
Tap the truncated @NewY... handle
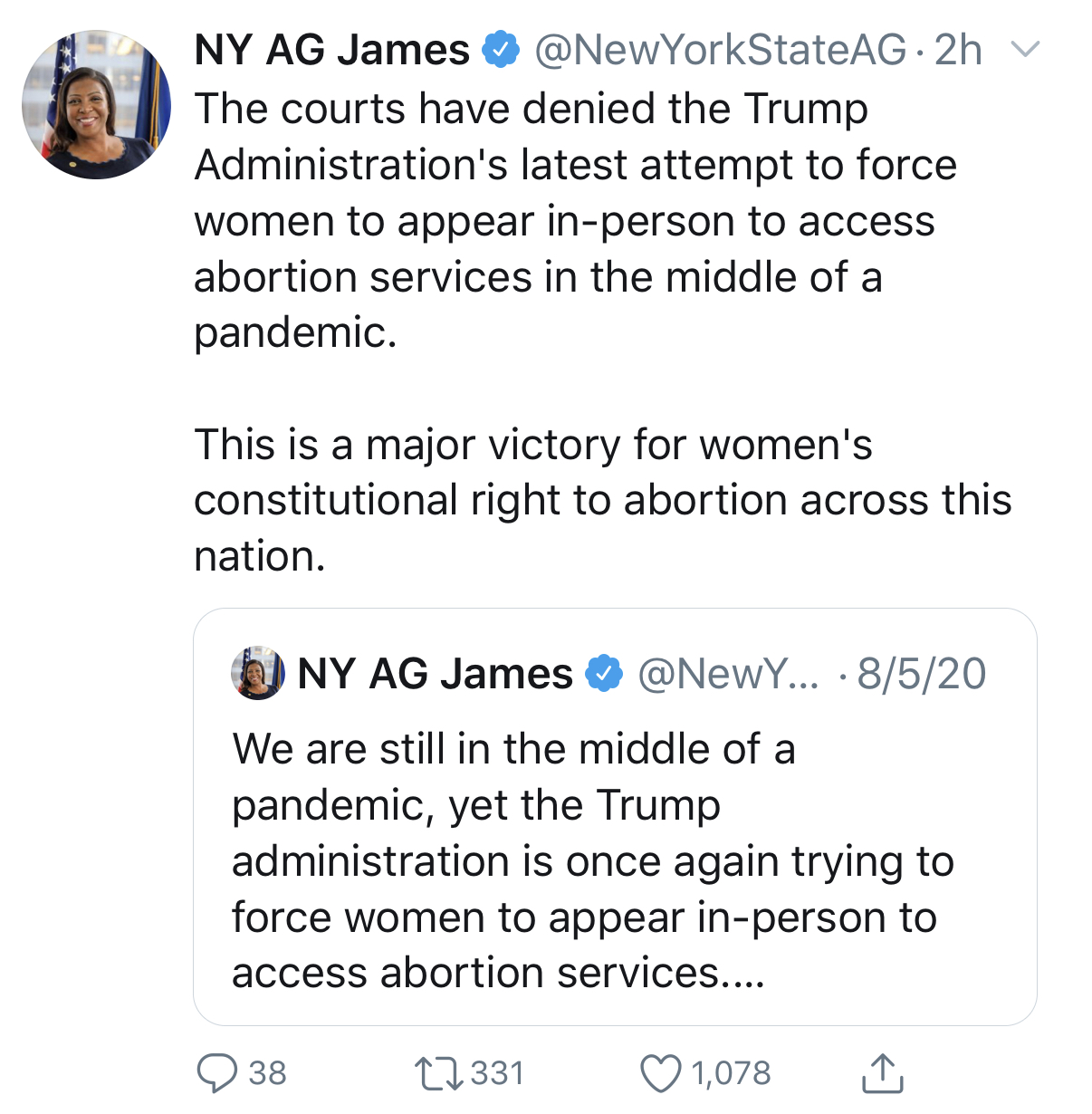[x=728, y=674]
